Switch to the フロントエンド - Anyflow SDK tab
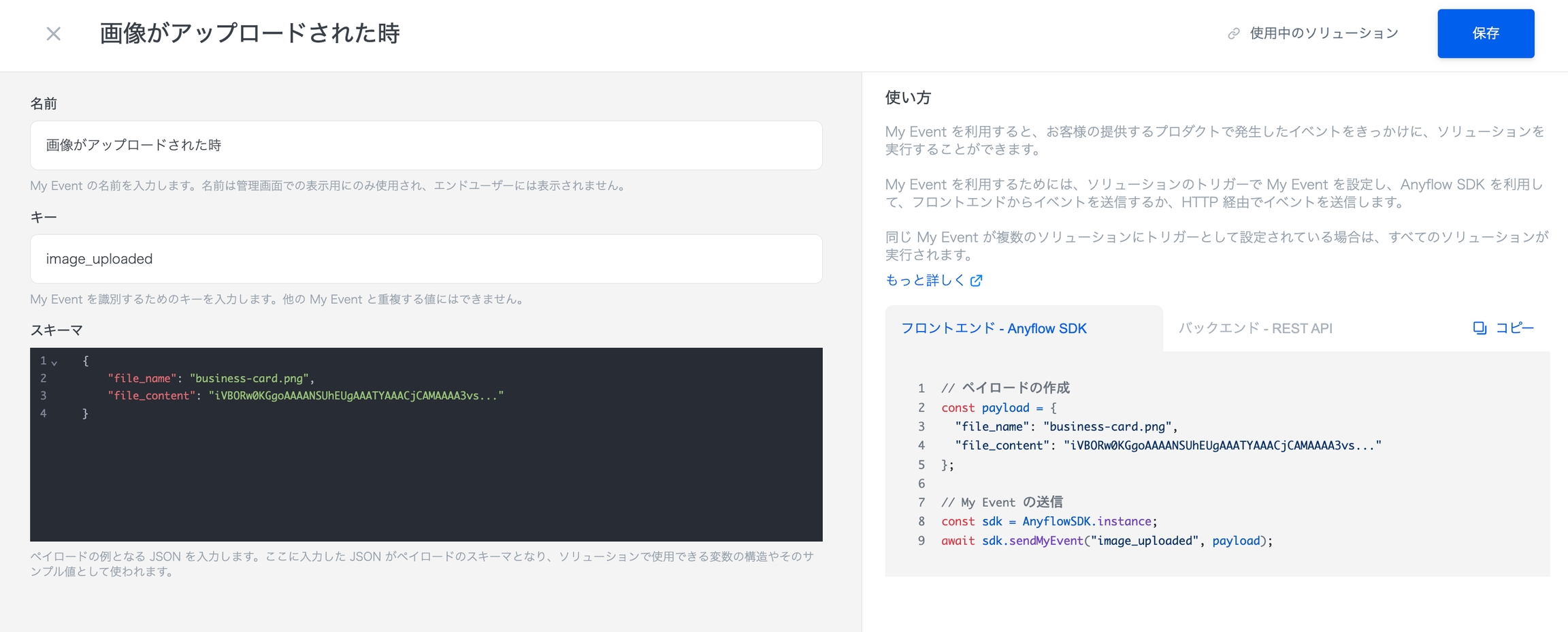 (994, 328)
